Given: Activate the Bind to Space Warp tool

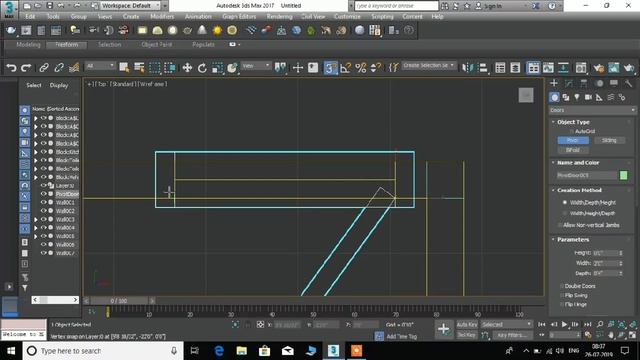Looking at the screenshot, I should tap(74, 68).
